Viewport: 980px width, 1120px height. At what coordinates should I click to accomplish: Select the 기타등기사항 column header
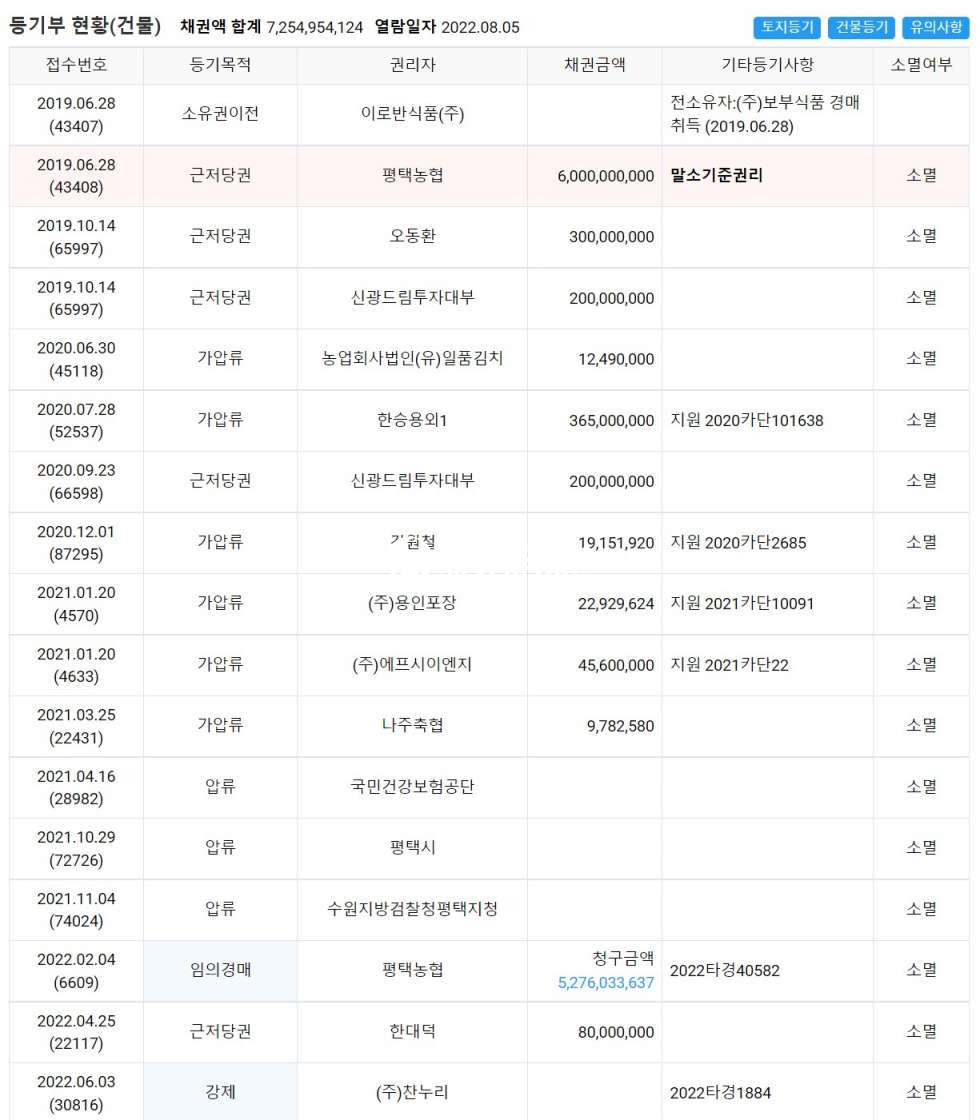point(767,65)
